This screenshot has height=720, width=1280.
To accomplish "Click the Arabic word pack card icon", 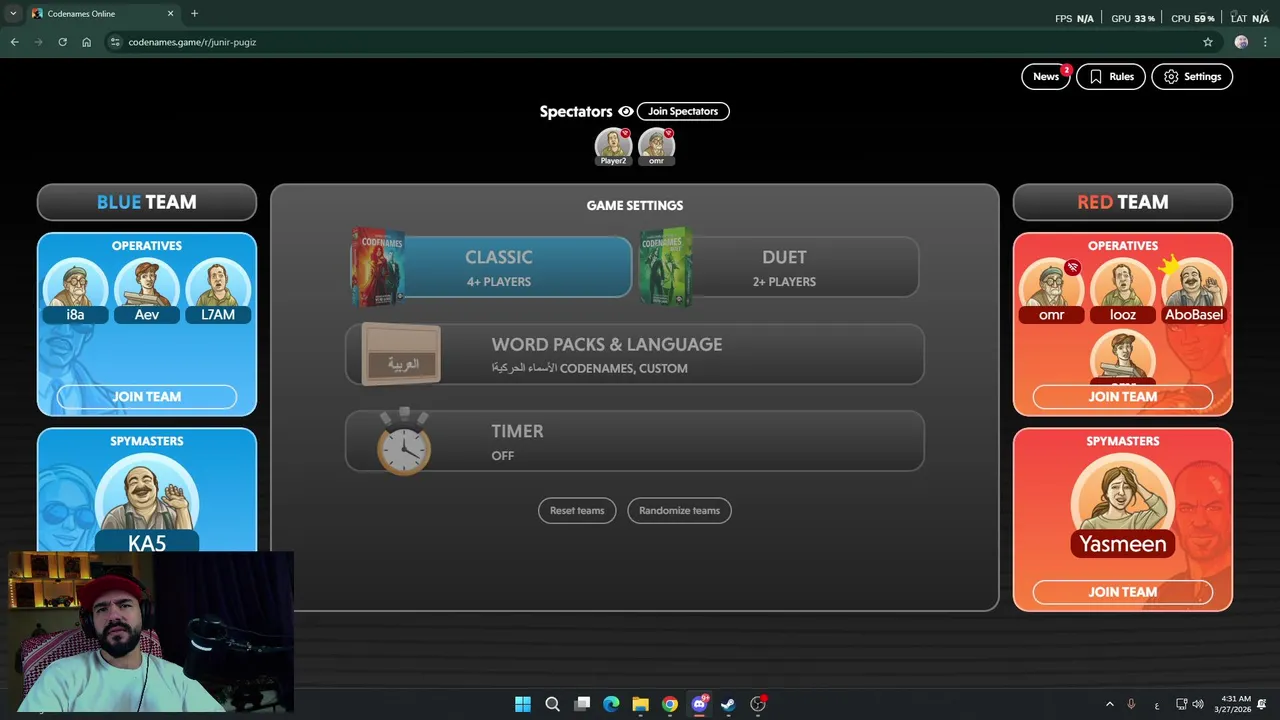I will click(401, 355).
